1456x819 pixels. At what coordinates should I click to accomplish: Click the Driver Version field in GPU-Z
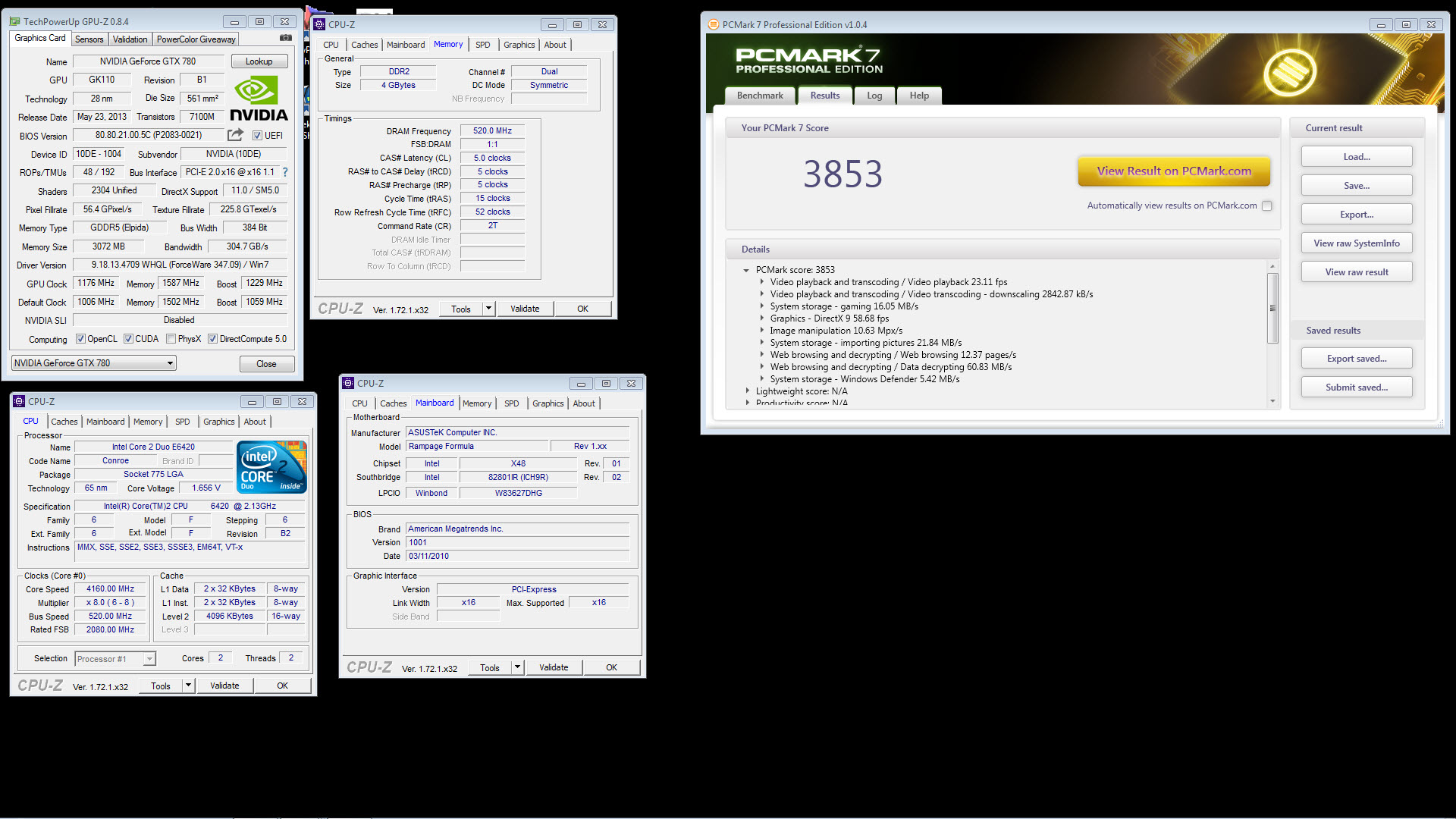click(180, 265)
